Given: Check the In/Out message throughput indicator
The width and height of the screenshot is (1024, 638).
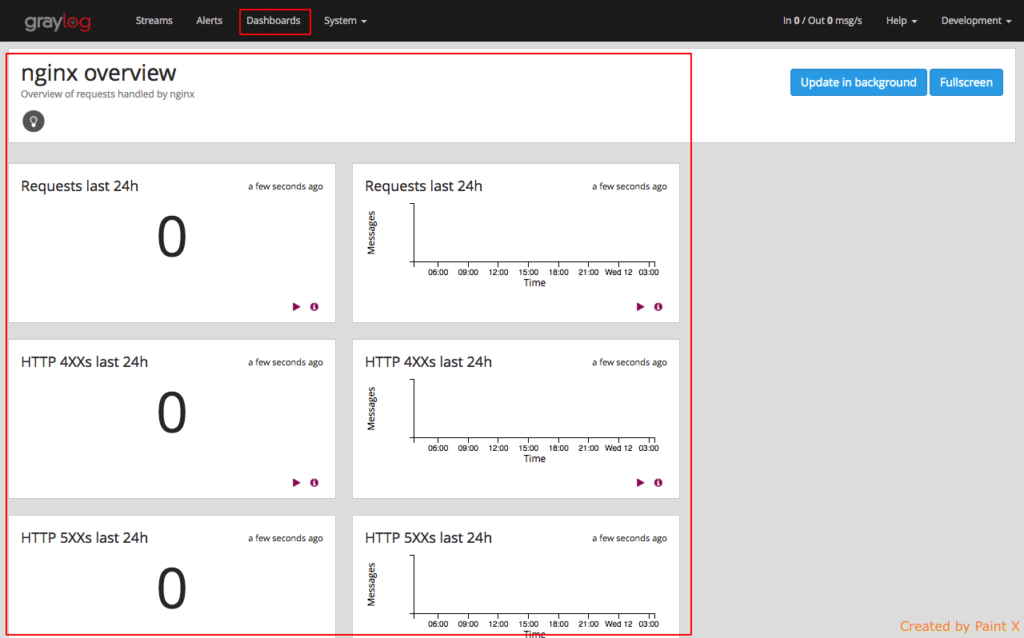Looking at the screenshot, I should point(822,20).
